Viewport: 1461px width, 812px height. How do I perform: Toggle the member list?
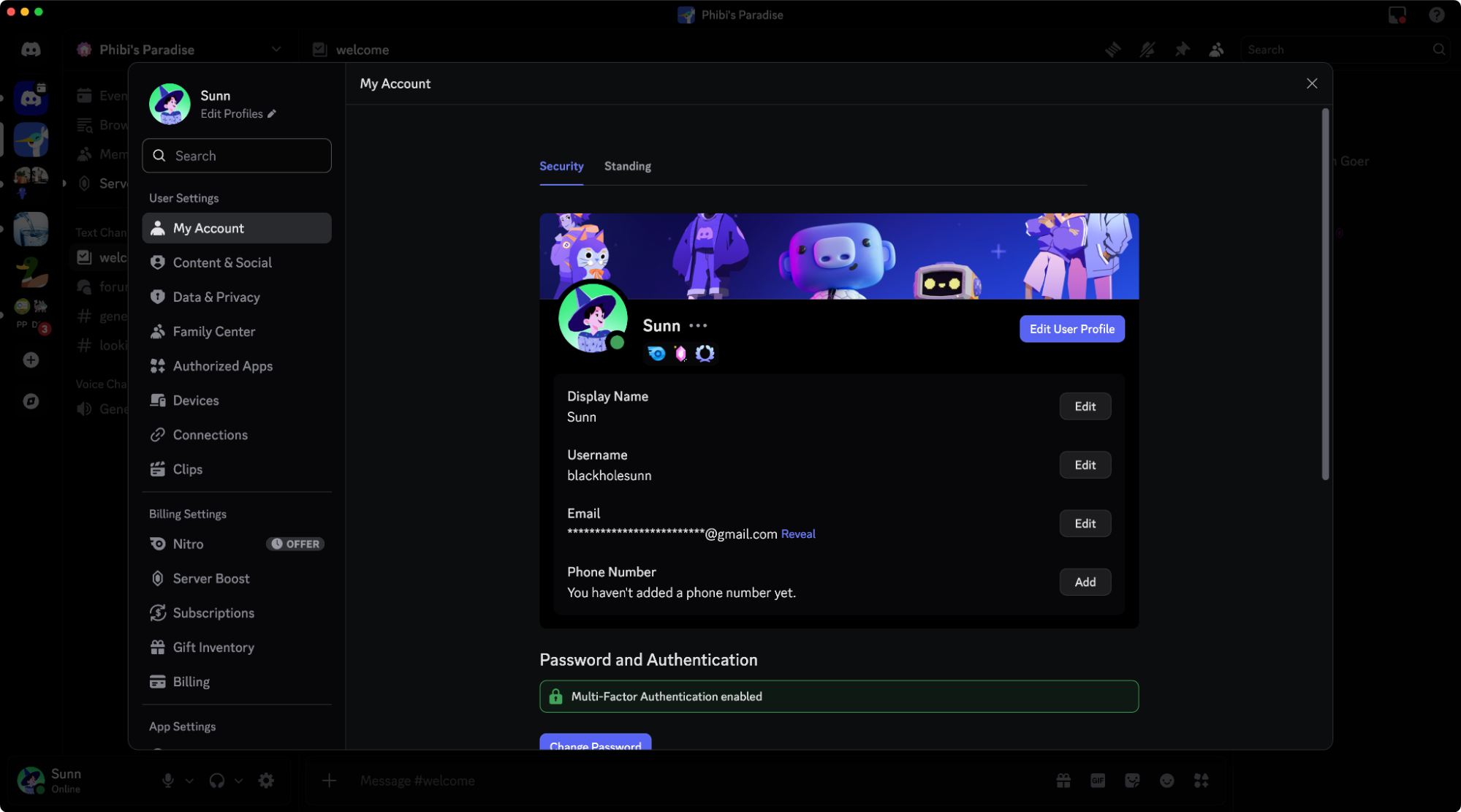click(1216, 49)
